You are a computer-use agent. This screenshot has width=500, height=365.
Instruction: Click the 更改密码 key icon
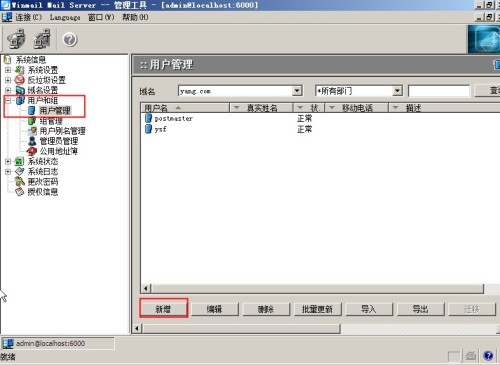(x=20, y=182)
